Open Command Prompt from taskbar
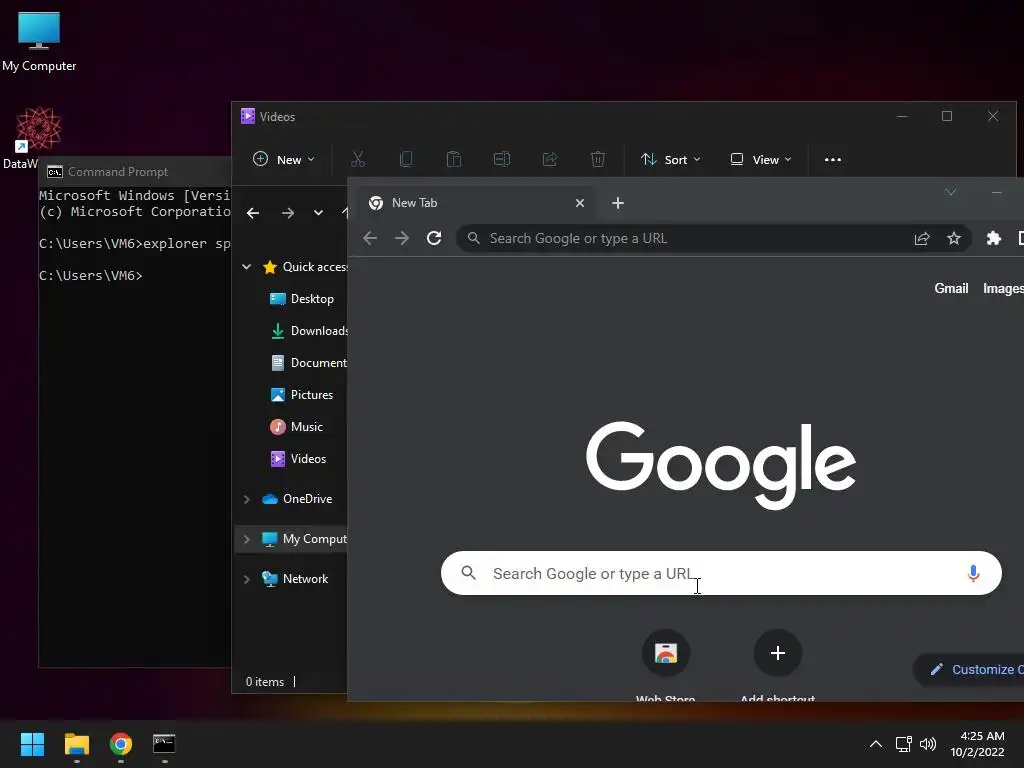Viewport: 1024px width, 768px height. point(164,744)
